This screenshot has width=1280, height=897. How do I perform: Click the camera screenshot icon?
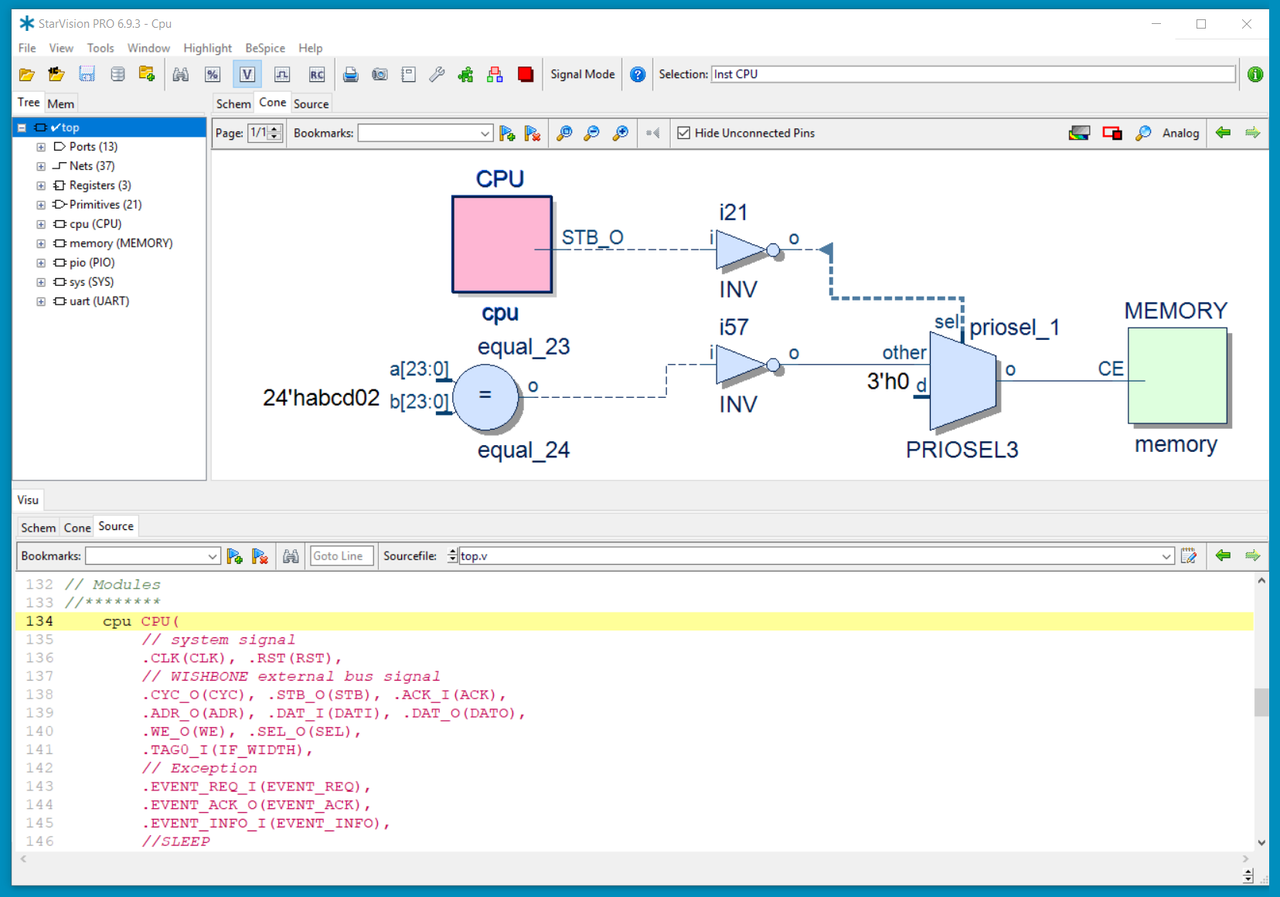point(380,75)
